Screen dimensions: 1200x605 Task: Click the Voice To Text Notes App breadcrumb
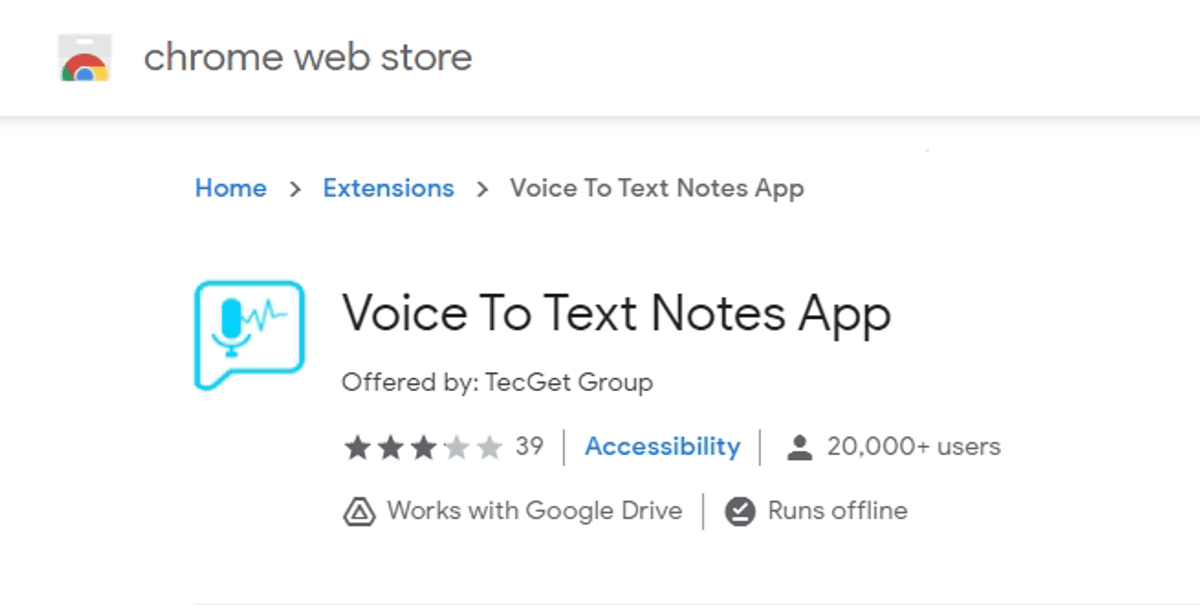tap(656, 188)
